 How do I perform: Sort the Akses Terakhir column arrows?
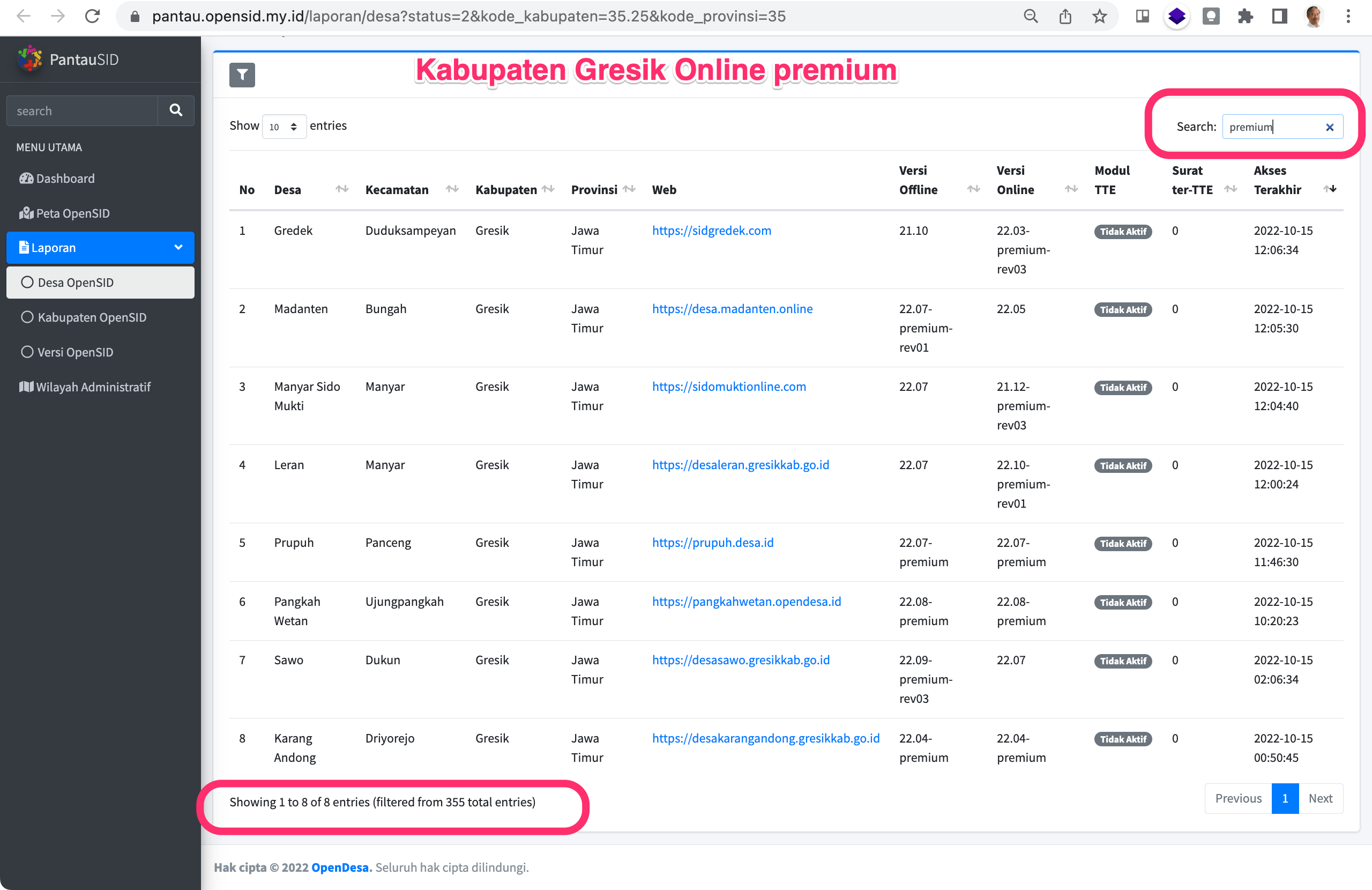tap(1331, 189)
